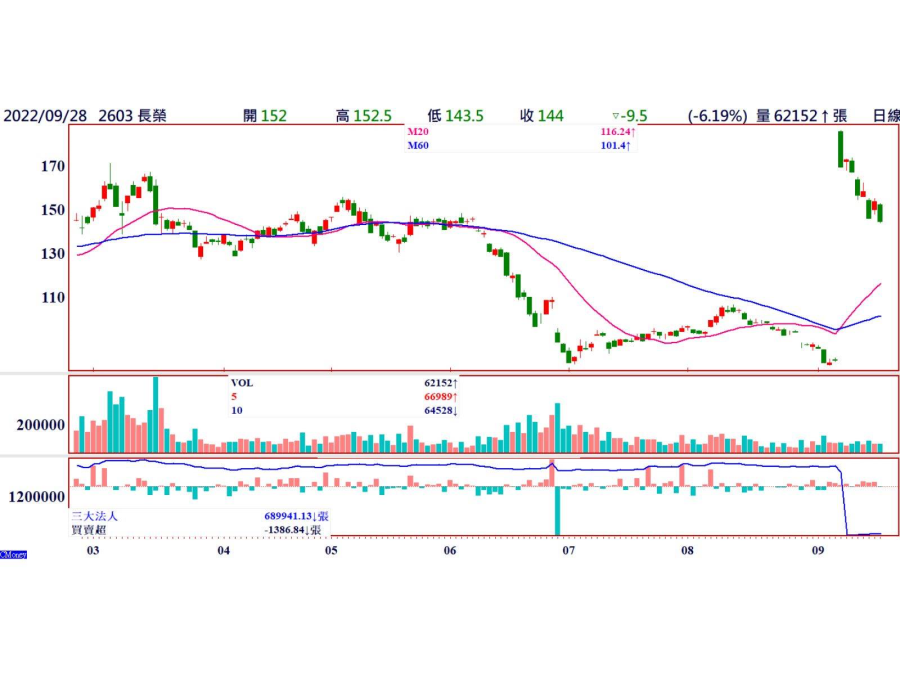900x675 pixels.
Task: Click the 03 month marker on timeline
Action: pyautogui.click(x=93, y=550)
